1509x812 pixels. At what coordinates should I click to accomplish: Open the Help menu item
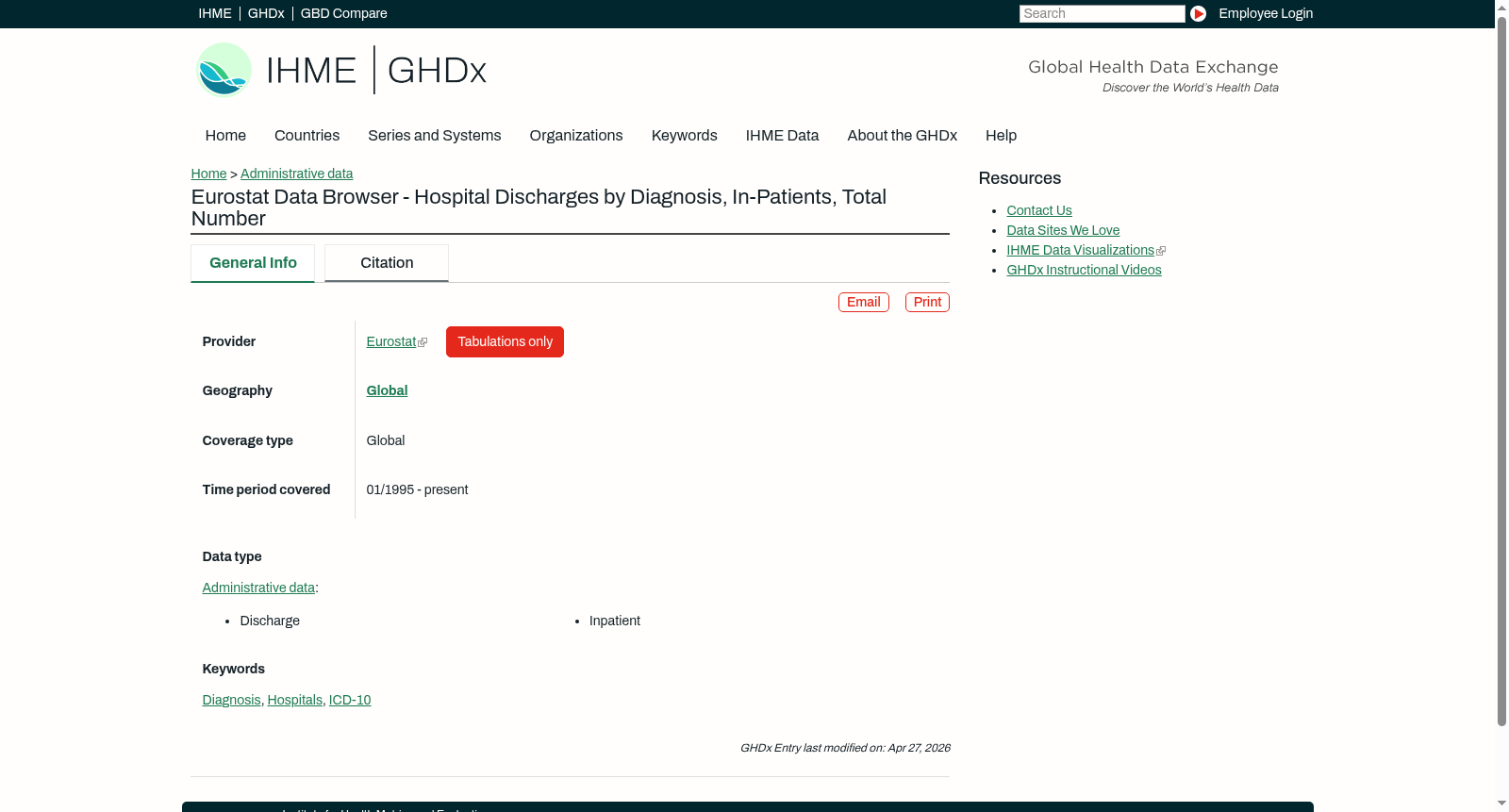tap(1001, 136)
